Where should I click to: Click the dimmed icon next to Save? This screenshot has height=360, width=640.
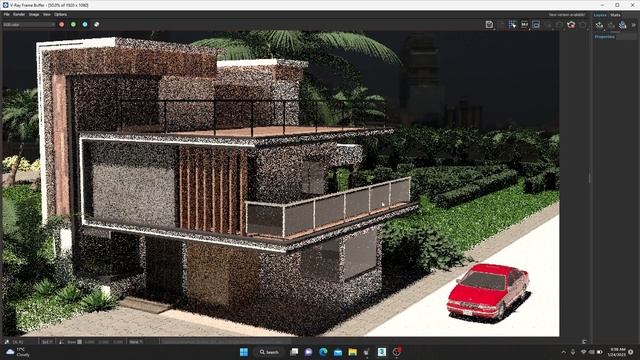(501, 25)
